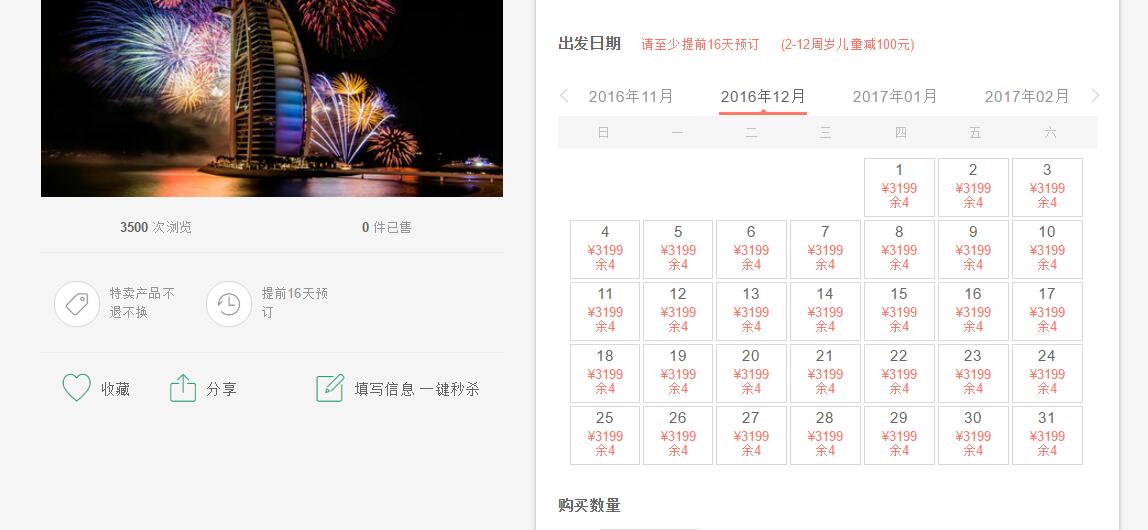Viewport: 1148px width, 530px height.
Task: Go to next months with right arrow
Action: 1095,96
